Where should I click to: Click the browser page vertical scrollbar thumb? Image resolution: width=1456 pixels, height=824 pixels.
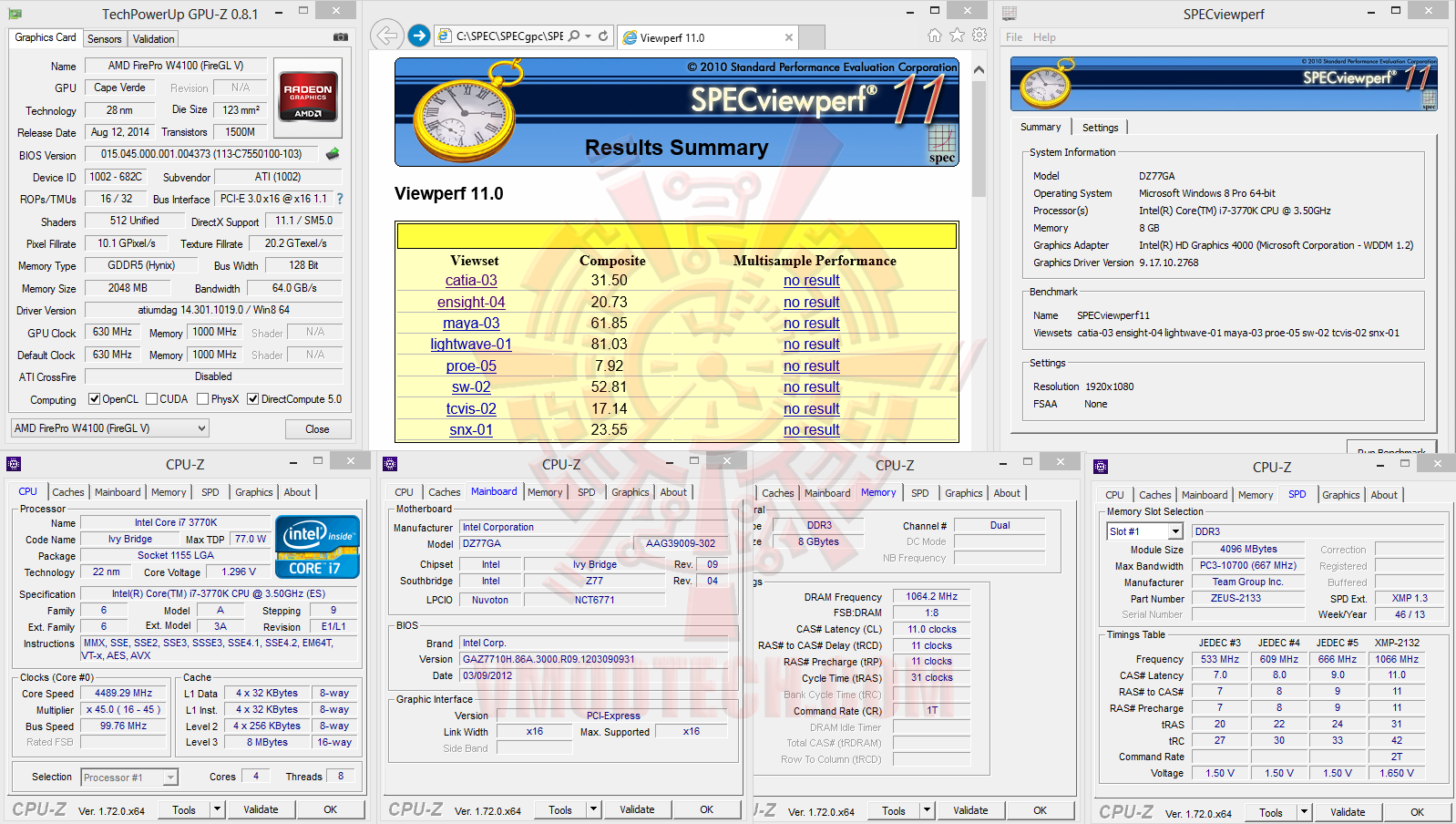click(979, 139)
